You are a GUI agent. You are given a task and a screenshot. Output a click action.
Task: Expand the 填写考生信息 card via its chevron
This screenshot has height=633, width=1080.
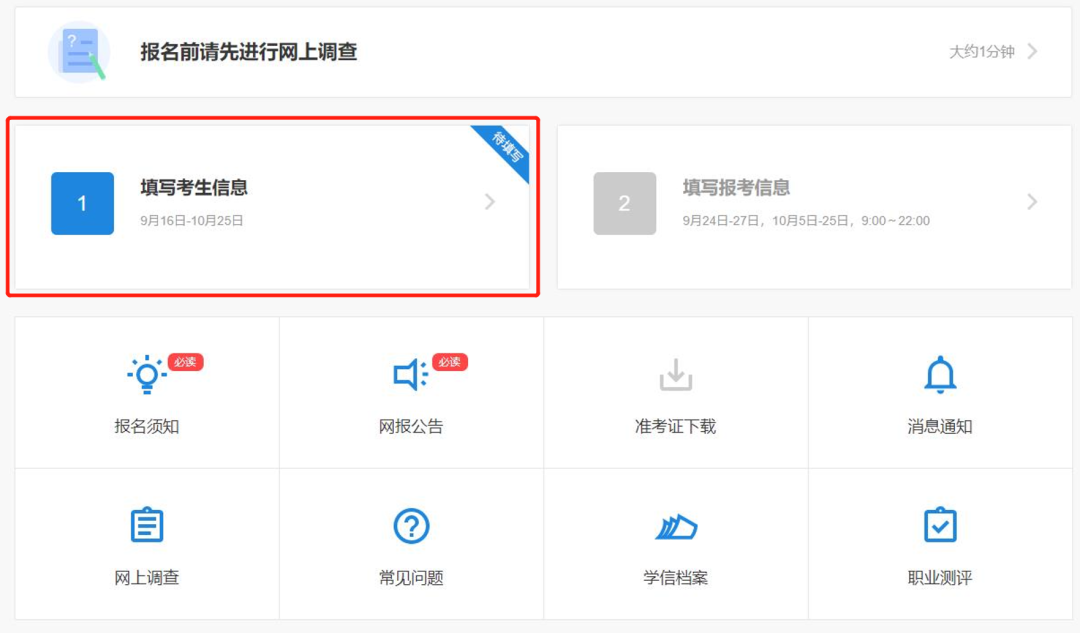coord(489,202)
